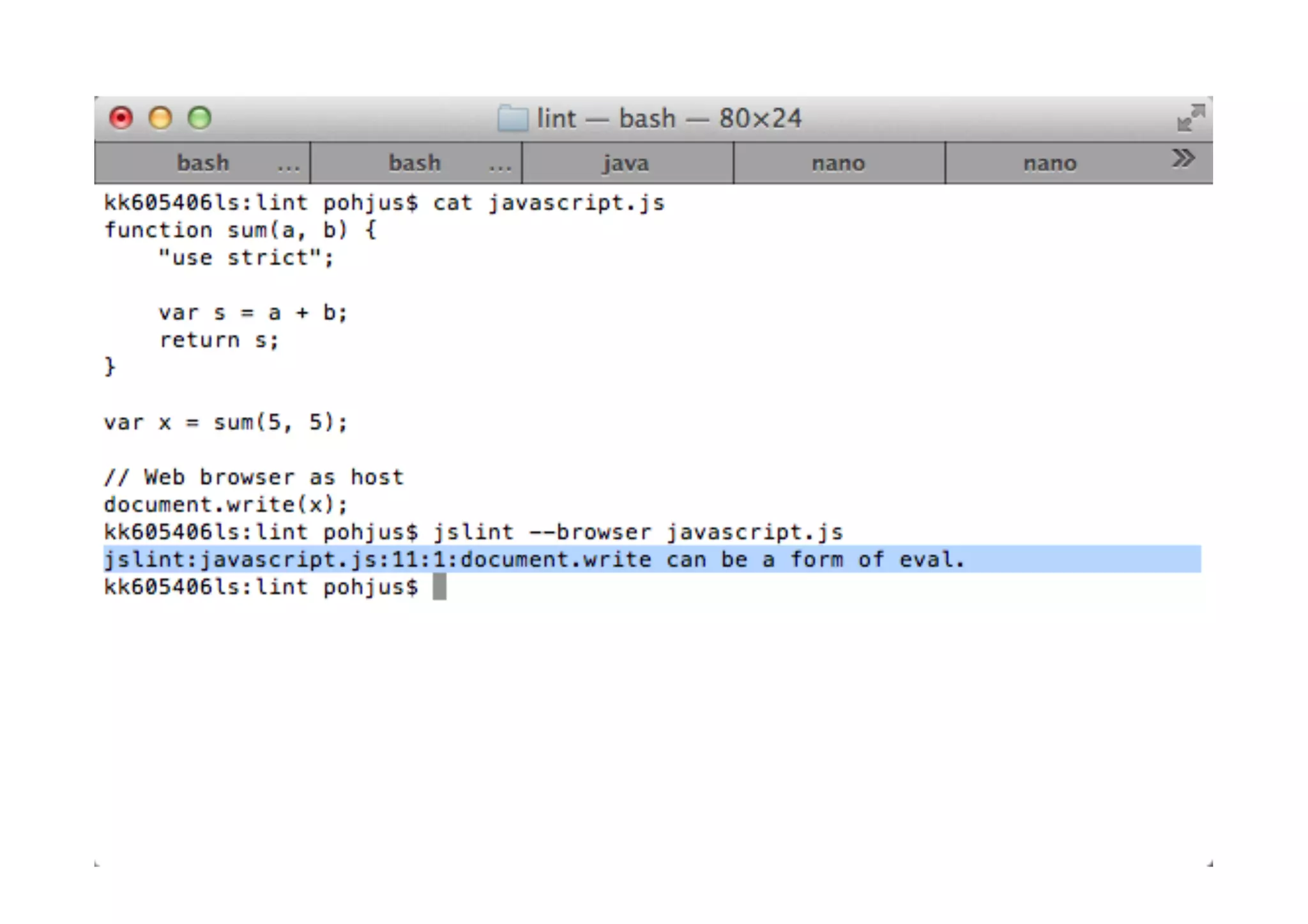Image resolution: width=1308 pixels, height=924 pixels.
Task: Select the first nano tab
Action: coord(838,163)
